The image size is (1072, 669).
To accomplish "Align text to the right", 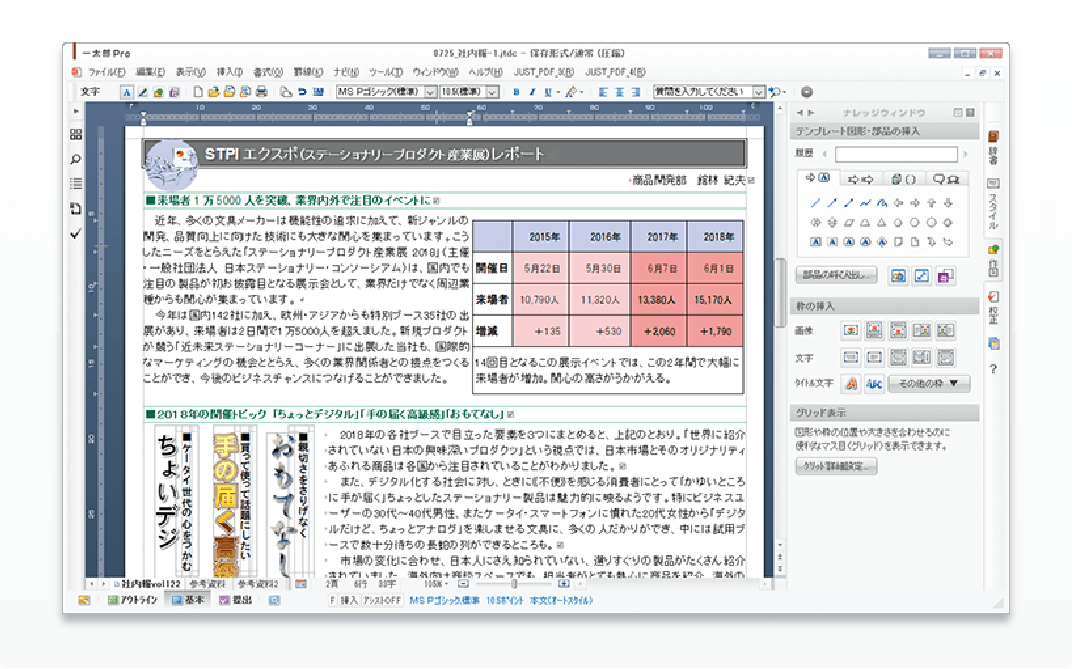I will tap(636, 92).
